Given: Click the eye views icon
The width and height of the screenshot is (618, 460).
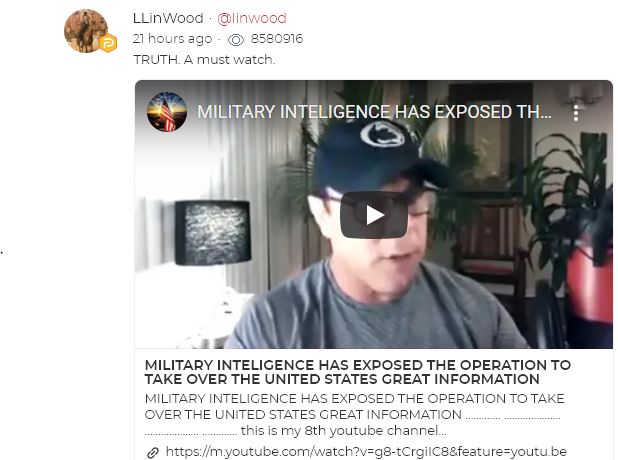Looking at the screenshot, I should pos(236,39).
